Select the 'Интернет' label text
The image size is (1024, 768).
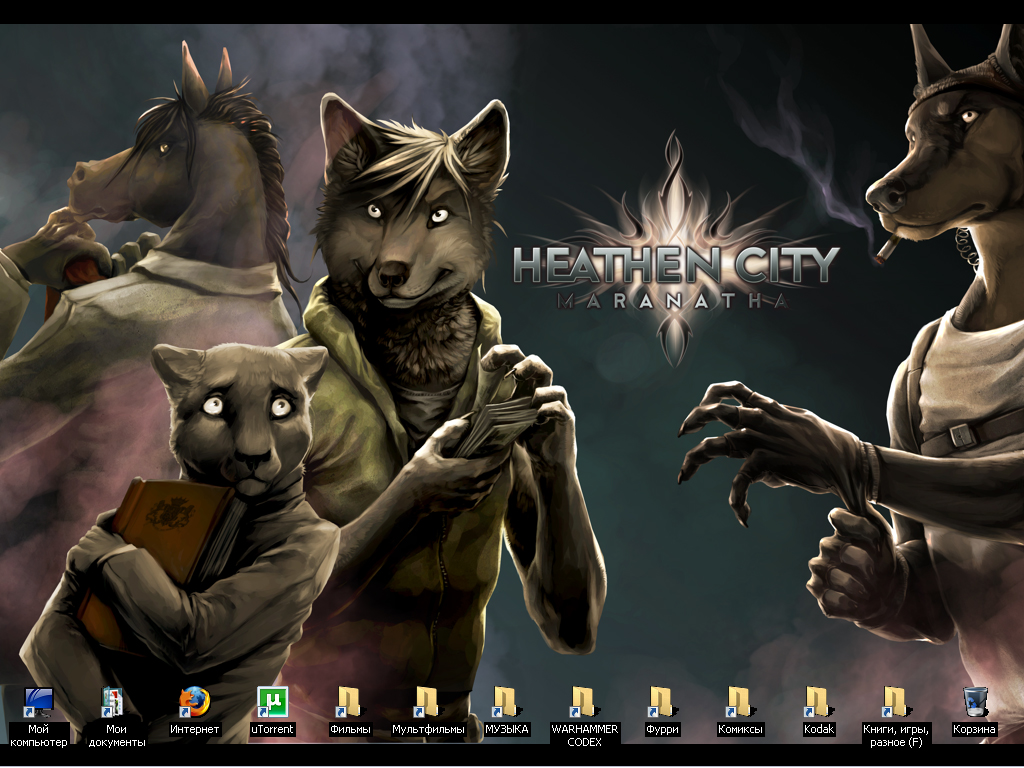tap(194, 729)
